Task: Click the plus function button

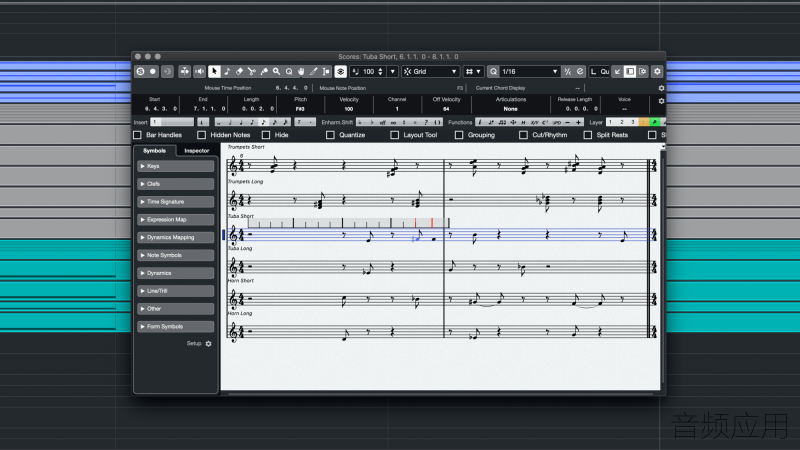Action: tap(579, 122)
